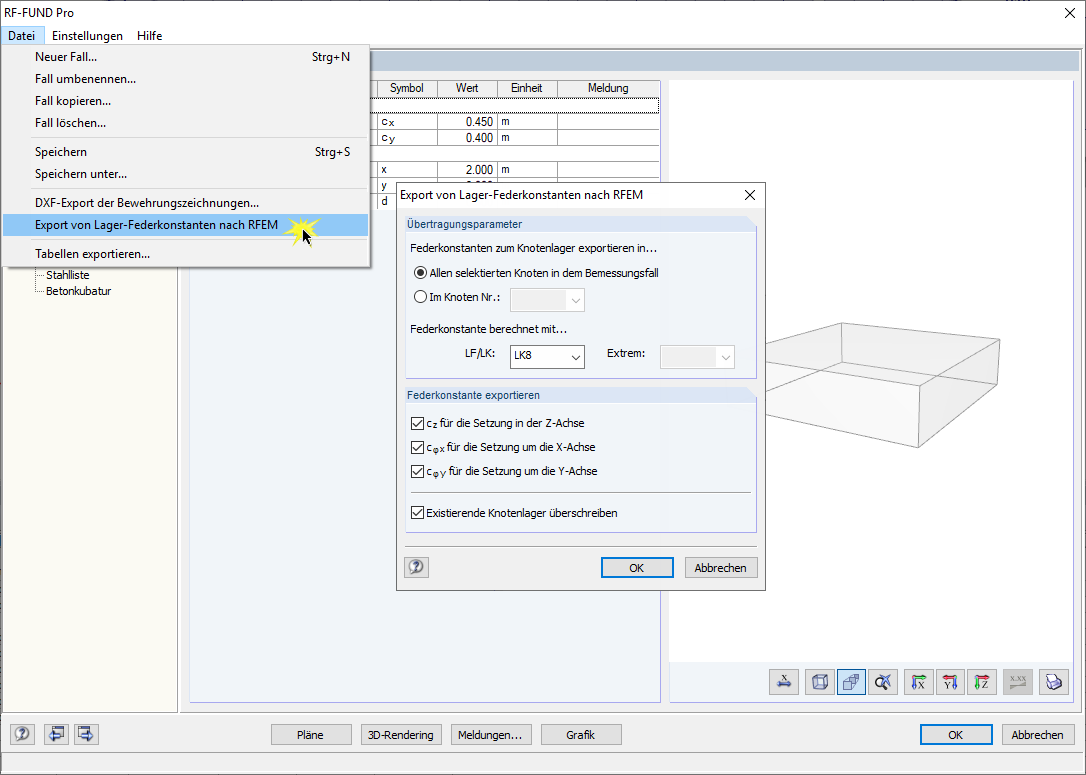Confirm the export dialog with OK
The width and height of the screenshot is (1086, 775).
coord(637,568)
